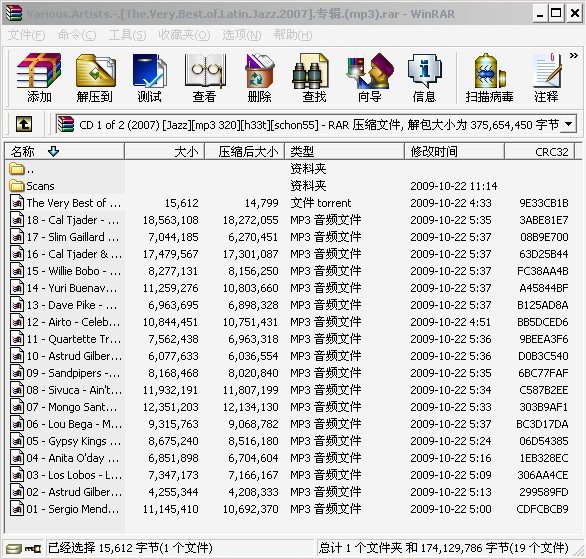The height and width of the screenshot is (559, 586).
Task: Select file 10 - Astrud Gilber
Action: pyautogui.click(x=74, y=356)
